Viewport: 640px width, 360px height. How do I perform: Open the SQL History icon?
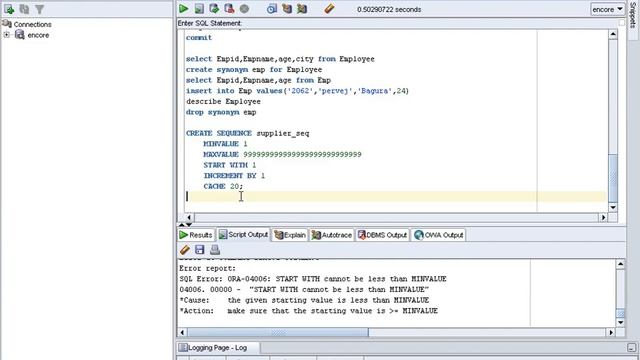click(x=272, y=9)
